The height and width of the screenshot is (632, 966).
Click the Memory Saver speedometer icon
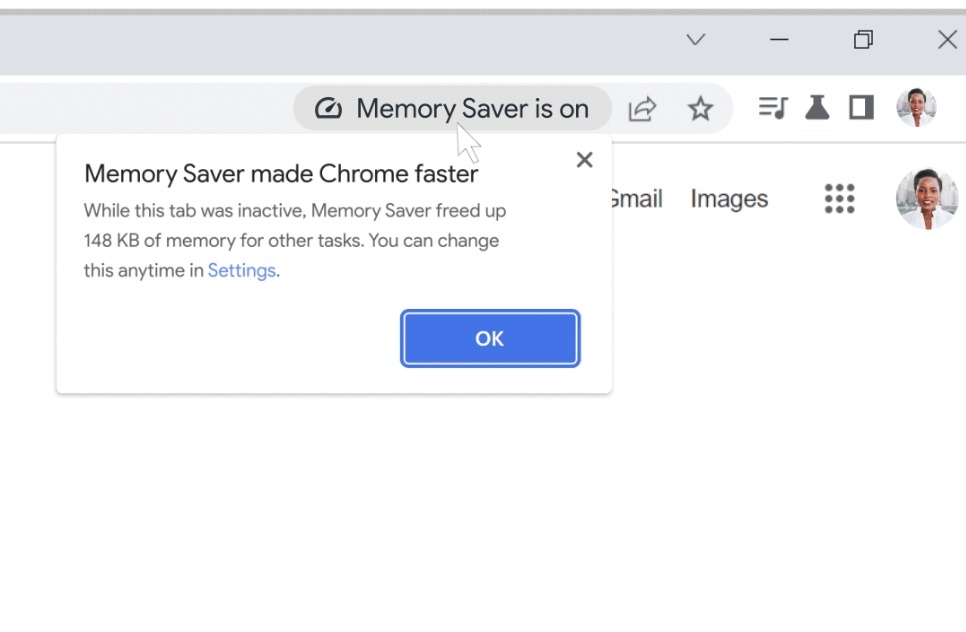[328, 108]
